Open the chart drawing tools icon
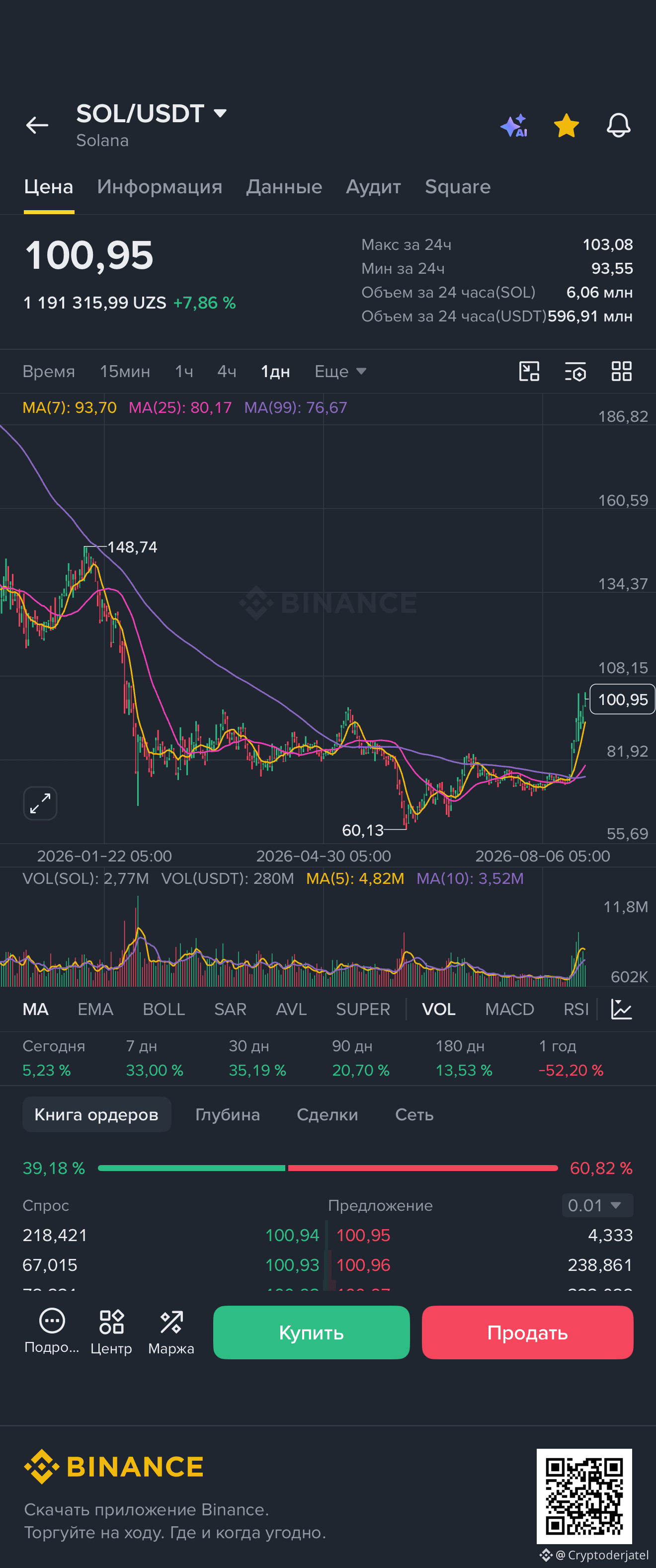 tap(529, 371)
